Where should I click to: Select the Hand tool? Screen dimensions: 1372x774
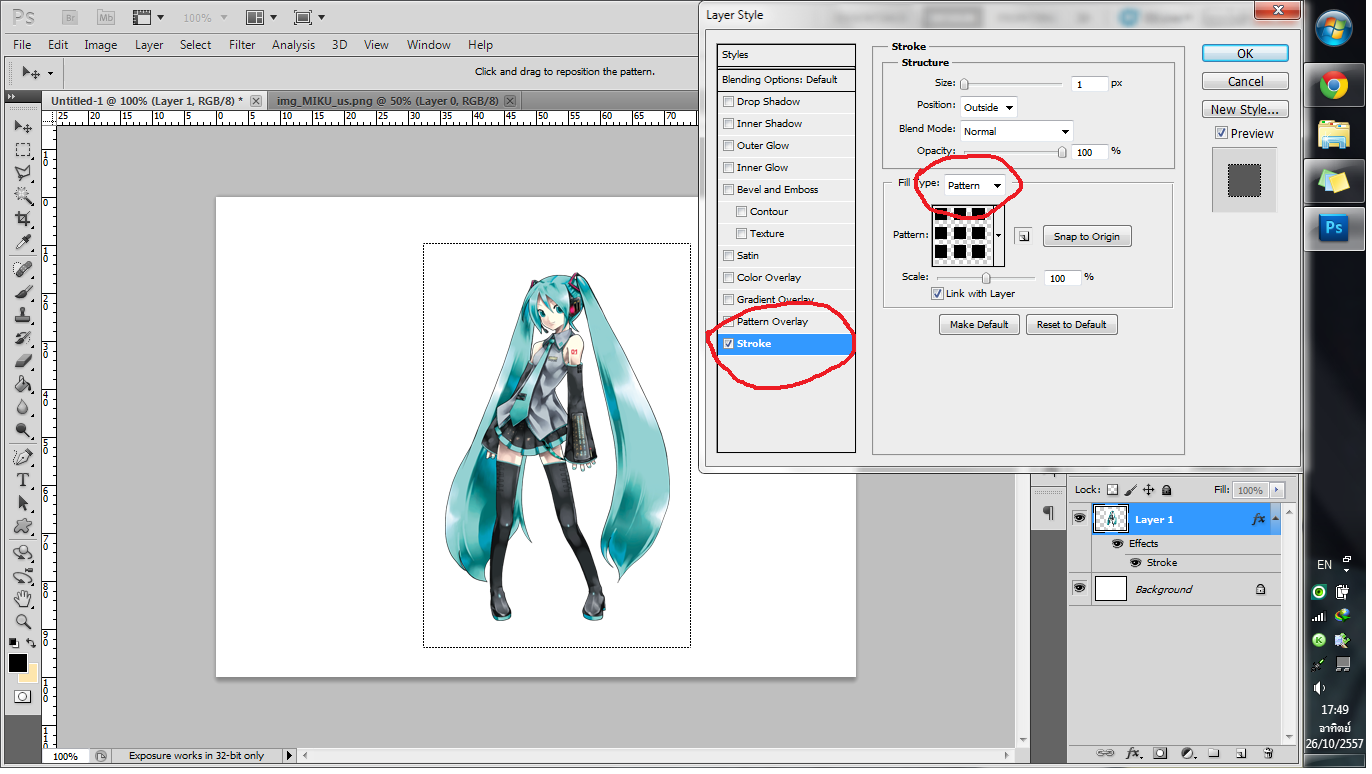pyautogui.click(x=22, y=599)
